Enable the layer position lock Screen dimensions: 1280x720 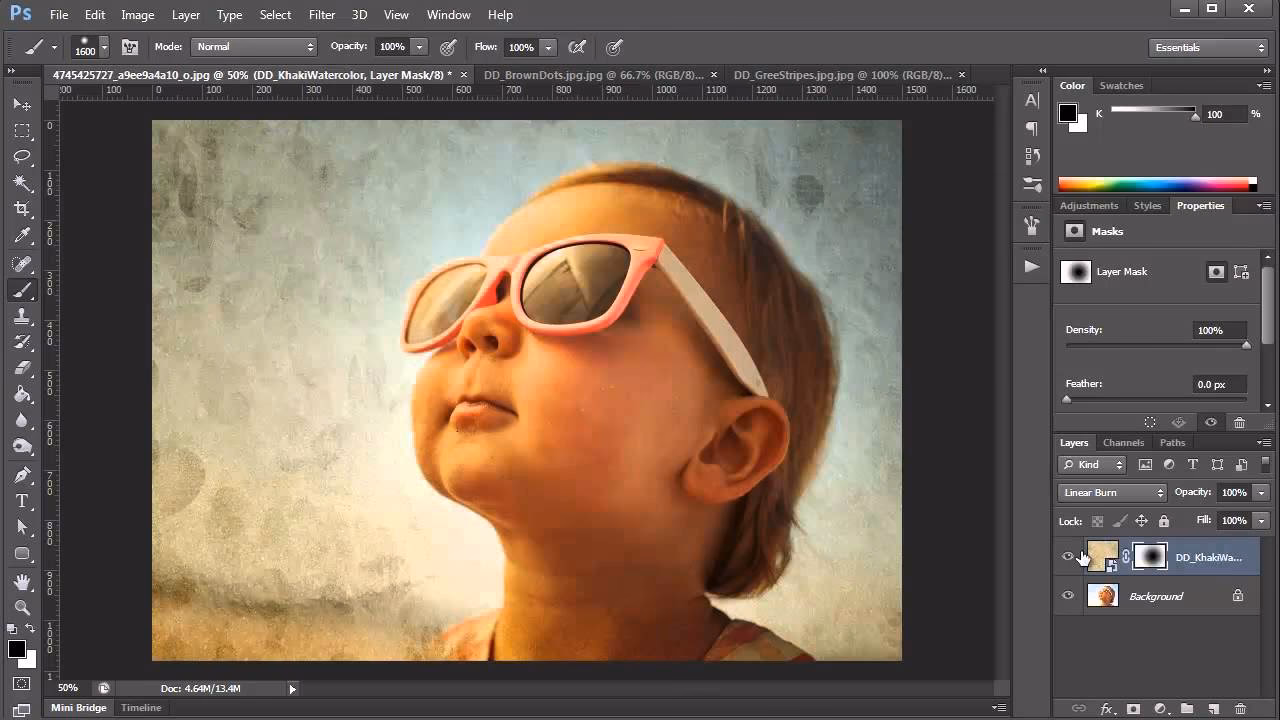pos(1141,521)
